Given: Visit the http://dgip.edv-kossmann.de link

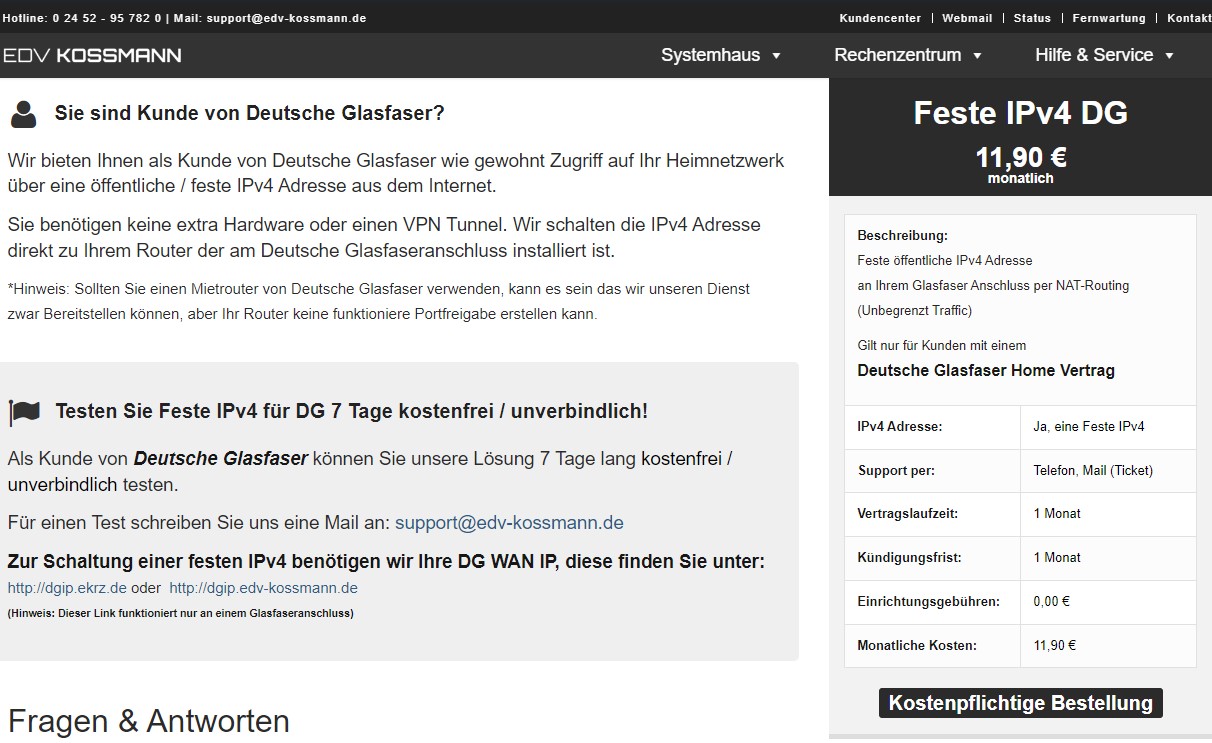Looking at the screenshot, I should coord(263,588).
